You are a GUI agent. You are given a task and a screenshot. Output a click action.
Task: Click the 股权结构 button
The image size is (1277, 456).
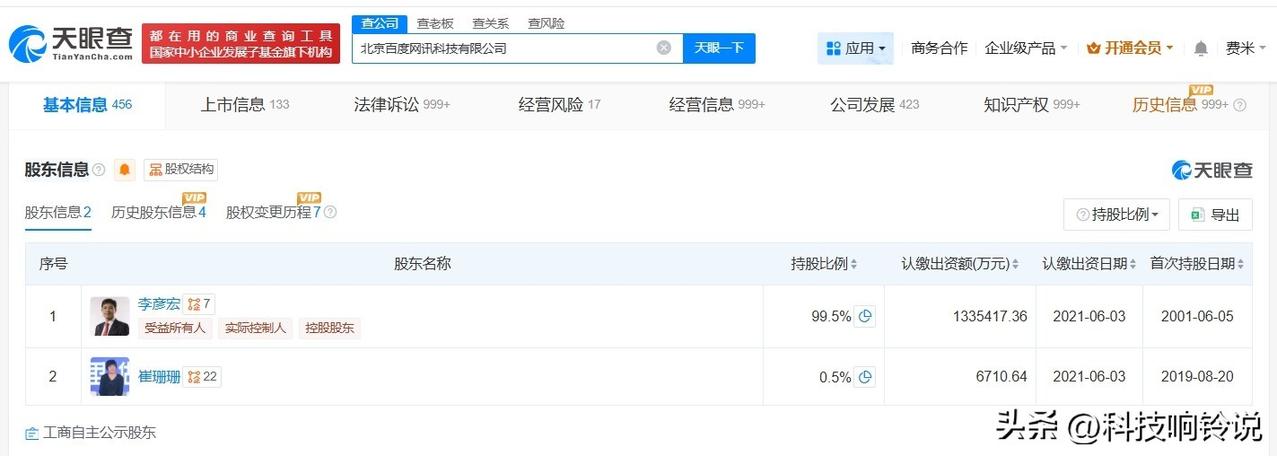click(181, 170)
